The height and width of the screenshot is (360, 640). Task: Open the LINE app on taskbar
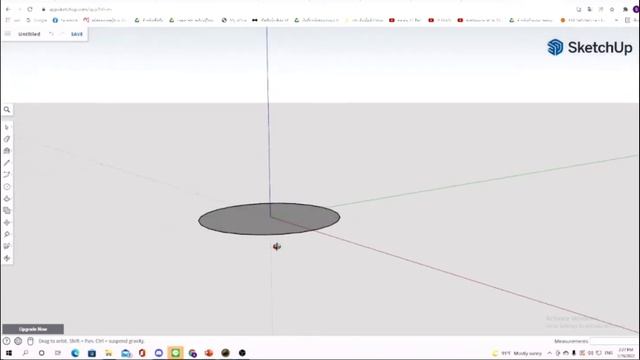point(176,353)
